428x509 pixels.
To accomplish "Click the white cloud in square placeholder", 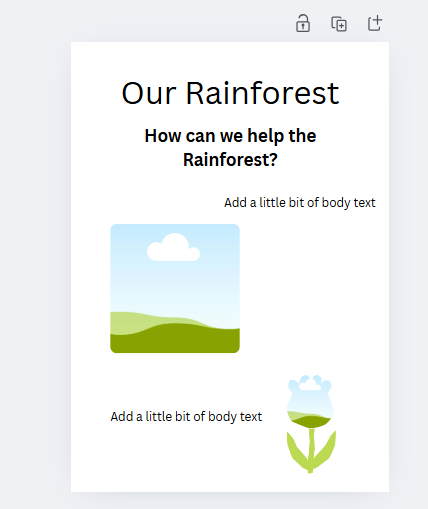I will coord(174,248).
